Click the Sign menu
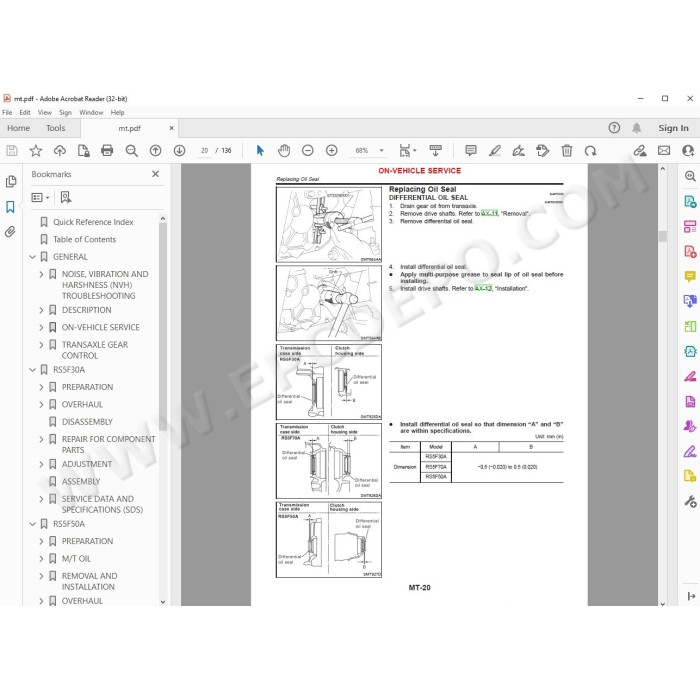Viewport: 700px width, 700px height. [x=65, y=112]
